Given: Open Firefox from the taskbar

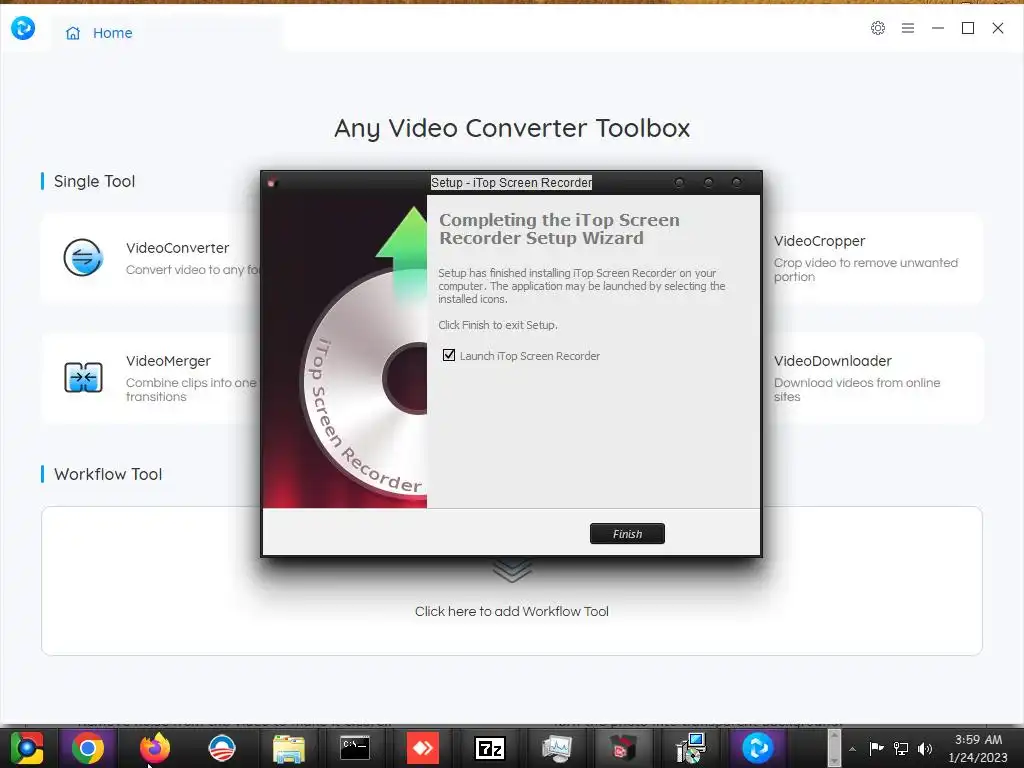Looking at the screenshot, I should (x=155, y=748).
